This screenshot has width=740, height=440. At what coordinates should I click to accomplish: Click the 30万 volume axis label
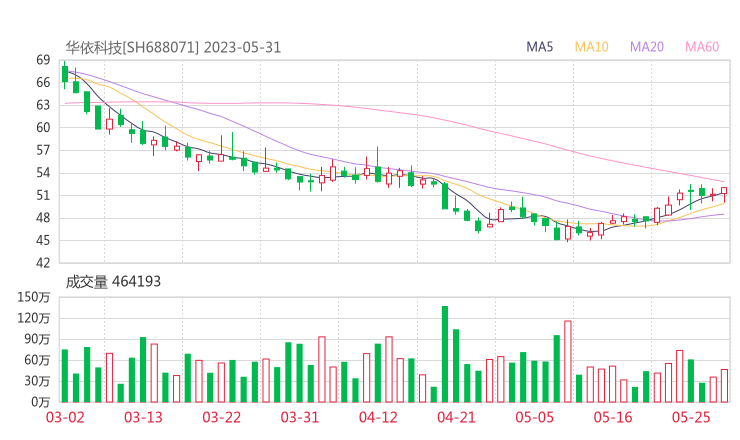[37, 381]
